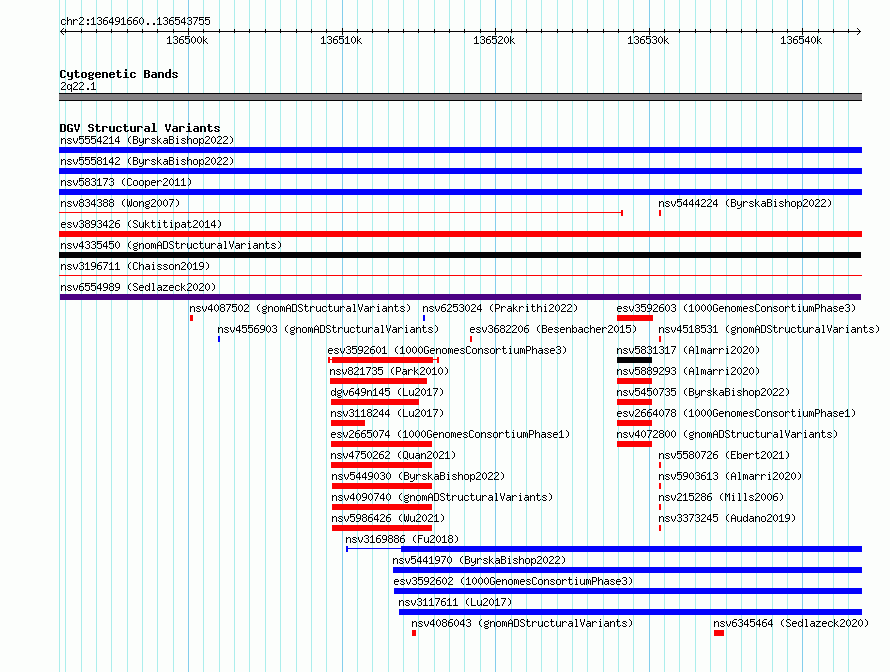Viewport: 890px width, 672px height.
Task: Click the 136510k ruler position
Action: pos(341,40)
